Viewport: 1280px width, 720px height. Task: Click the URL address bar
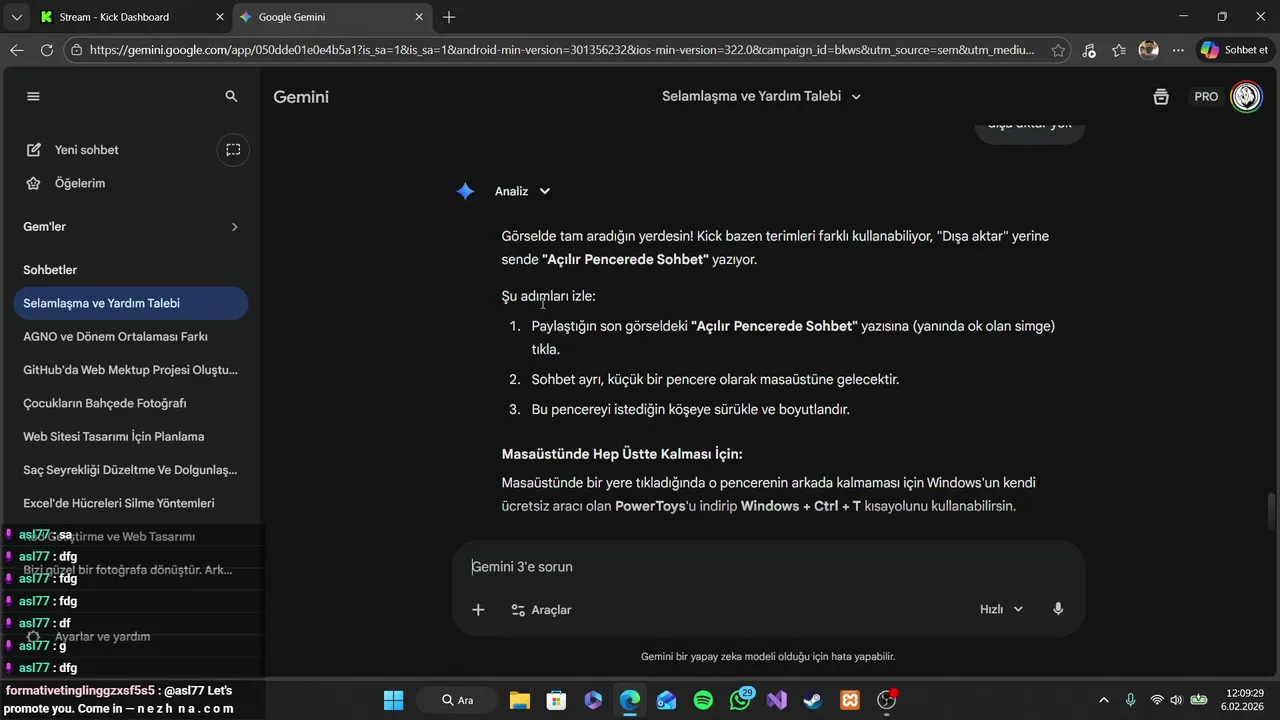coord(560,50)
